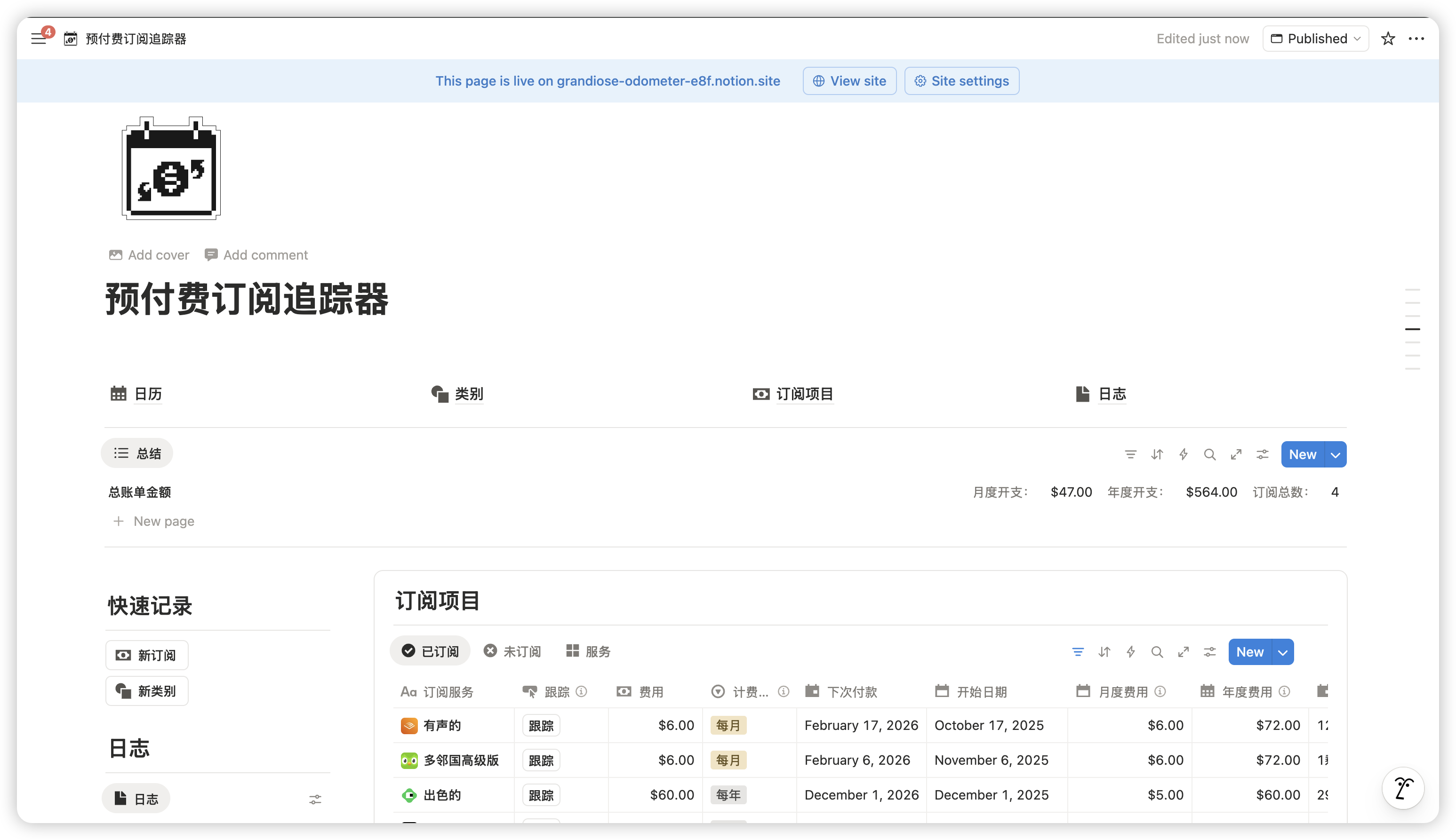Click the 下次付款 column header
The width and height of the screenshot is (1456, 840).
point(861,692)
